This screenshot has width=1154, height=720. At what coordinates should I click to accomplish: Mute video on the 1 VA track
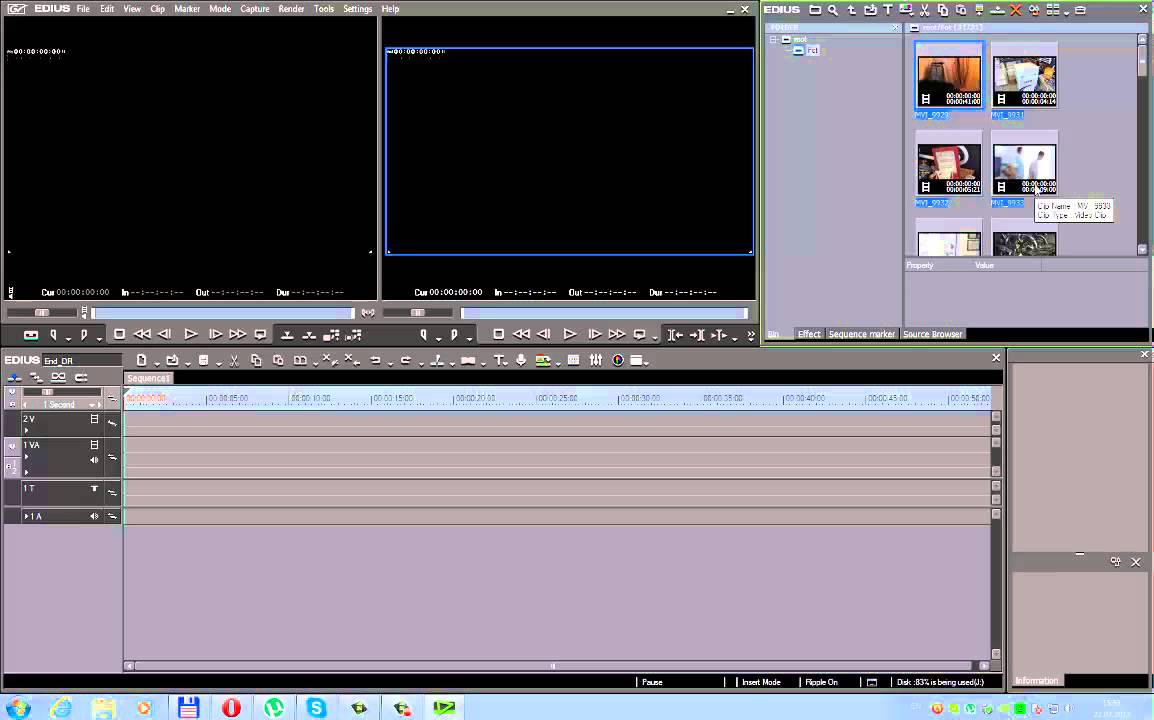click(x=94, y=445)
